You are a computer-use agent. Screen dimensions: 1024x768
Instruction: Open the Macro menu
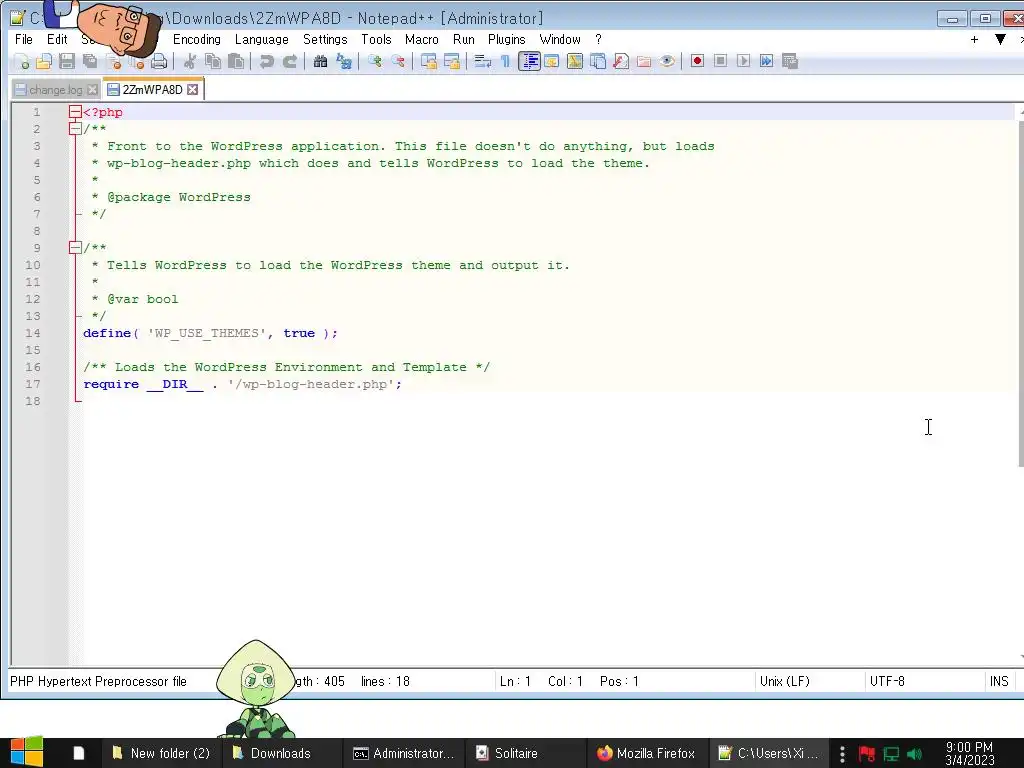421,40
